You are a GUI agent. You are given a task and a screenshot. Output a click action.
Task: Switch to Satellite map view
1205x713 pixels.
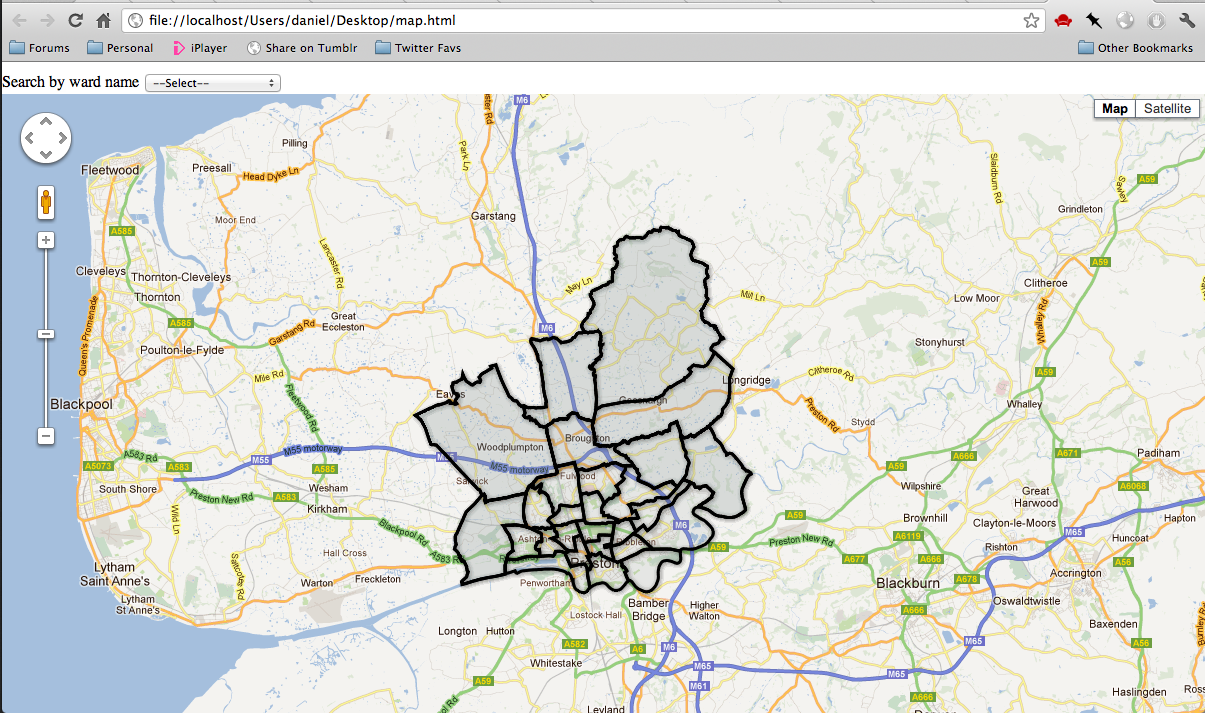click(1167, 109)
